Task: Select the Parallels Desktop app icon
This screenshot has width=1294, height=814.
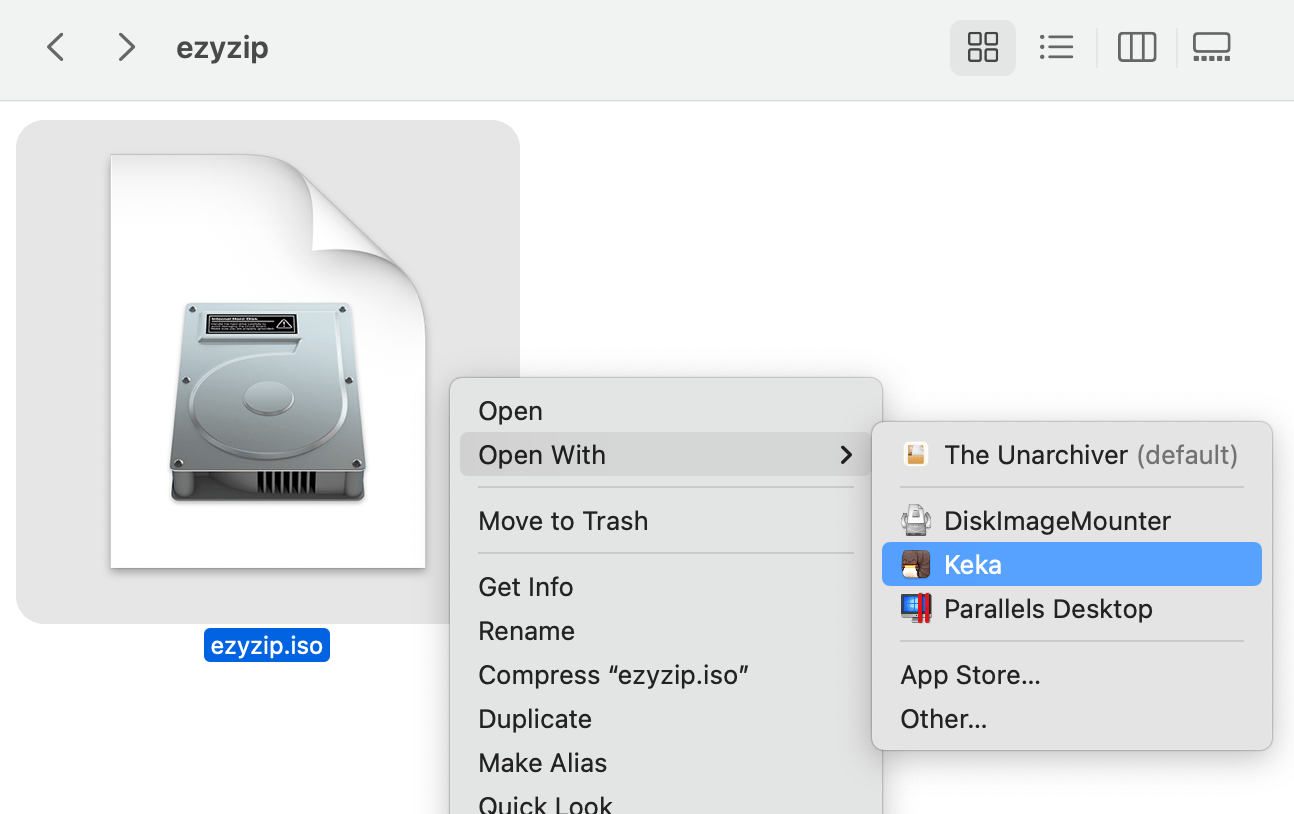Action: pos(916,609)
